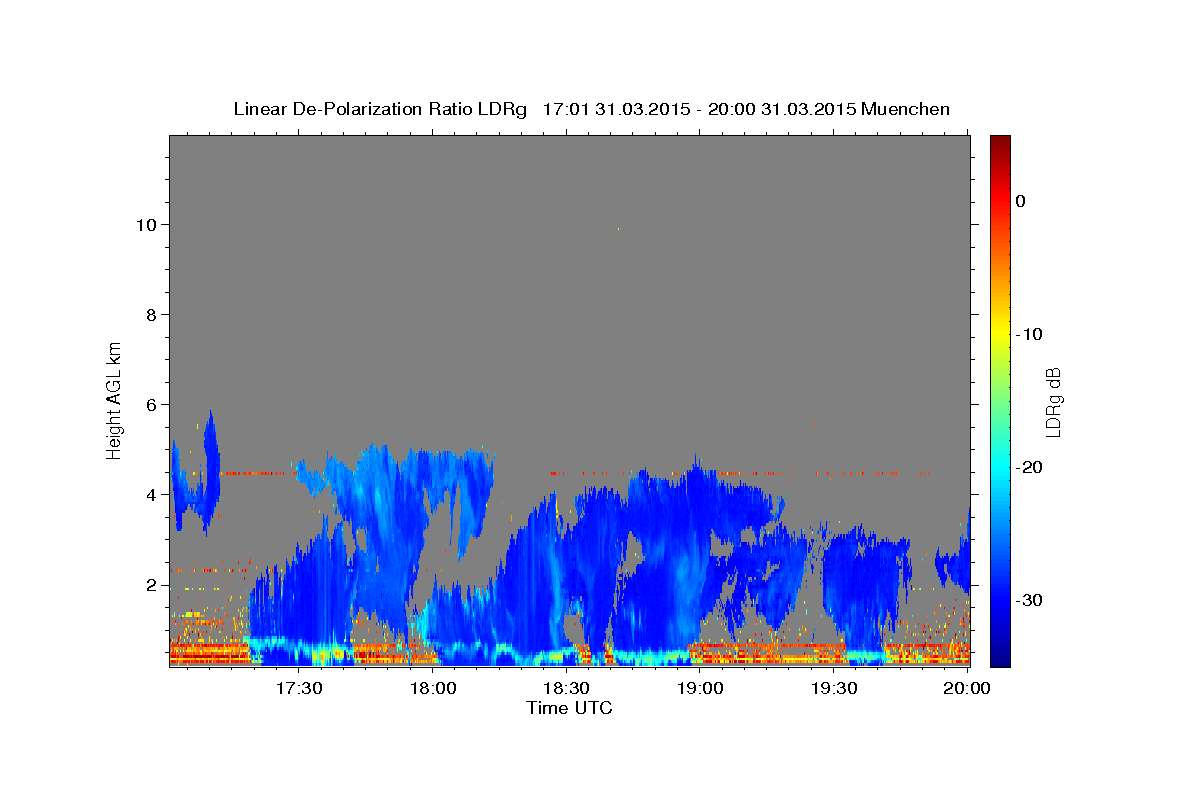Click the height tick label '10'
The width and height of the screenshot is (1200, 800).
(148, 225)
